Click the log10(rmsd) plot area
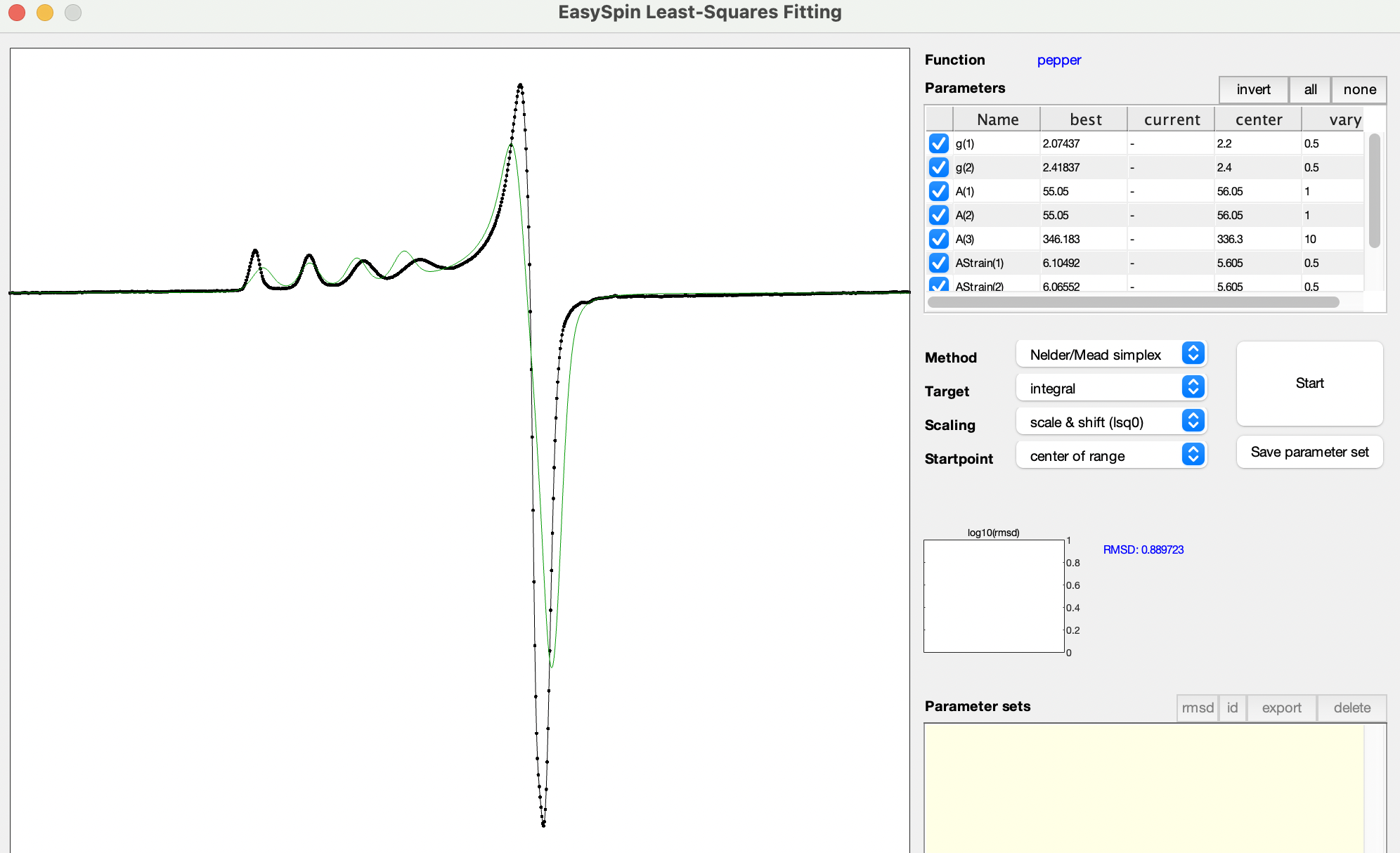Screen dimensions: 1400x853 (x=994, y=596)
